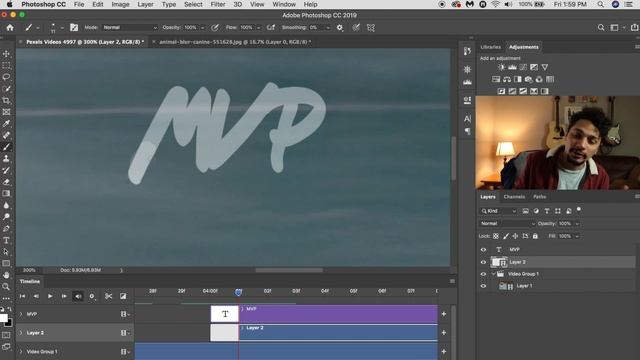This screenshot has height=360, width=640.
Task: Open macOS Spotlight search
Action: click(x=600, y=4)
